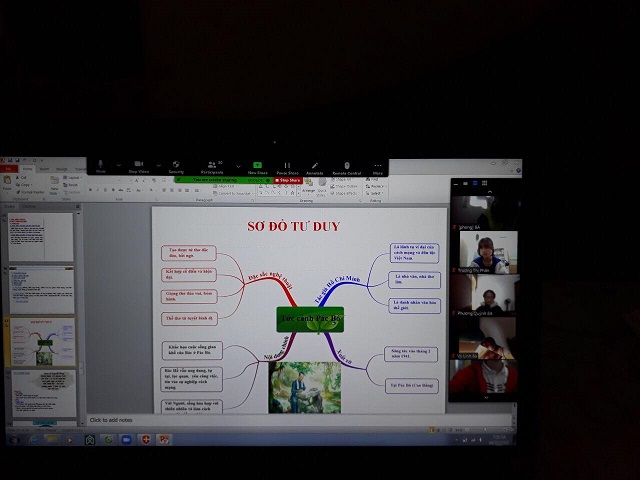The width and height of the screenshot is (640, 480).
Task: Switch Zoom video panel to grid view
Action: tap(484, 183)
